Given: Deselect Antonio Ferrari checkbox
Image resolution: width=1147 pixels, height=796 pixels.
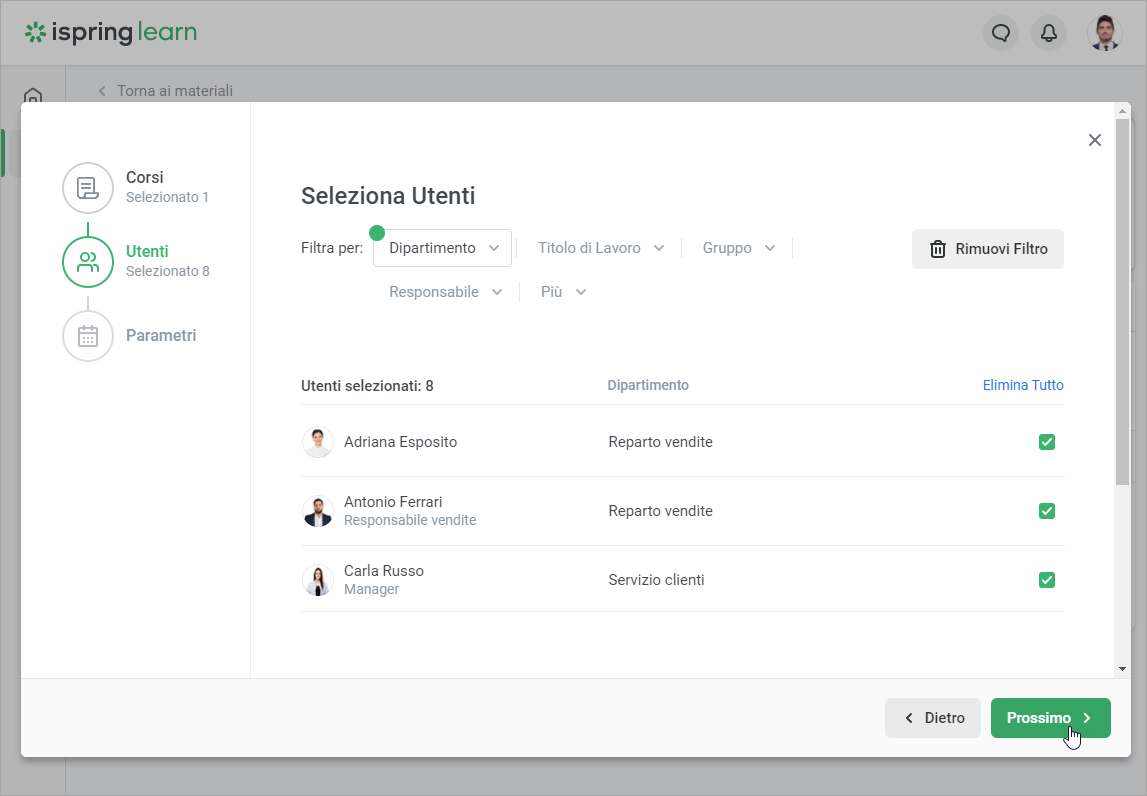Looking at the screenshot, I should (1047, 511).
